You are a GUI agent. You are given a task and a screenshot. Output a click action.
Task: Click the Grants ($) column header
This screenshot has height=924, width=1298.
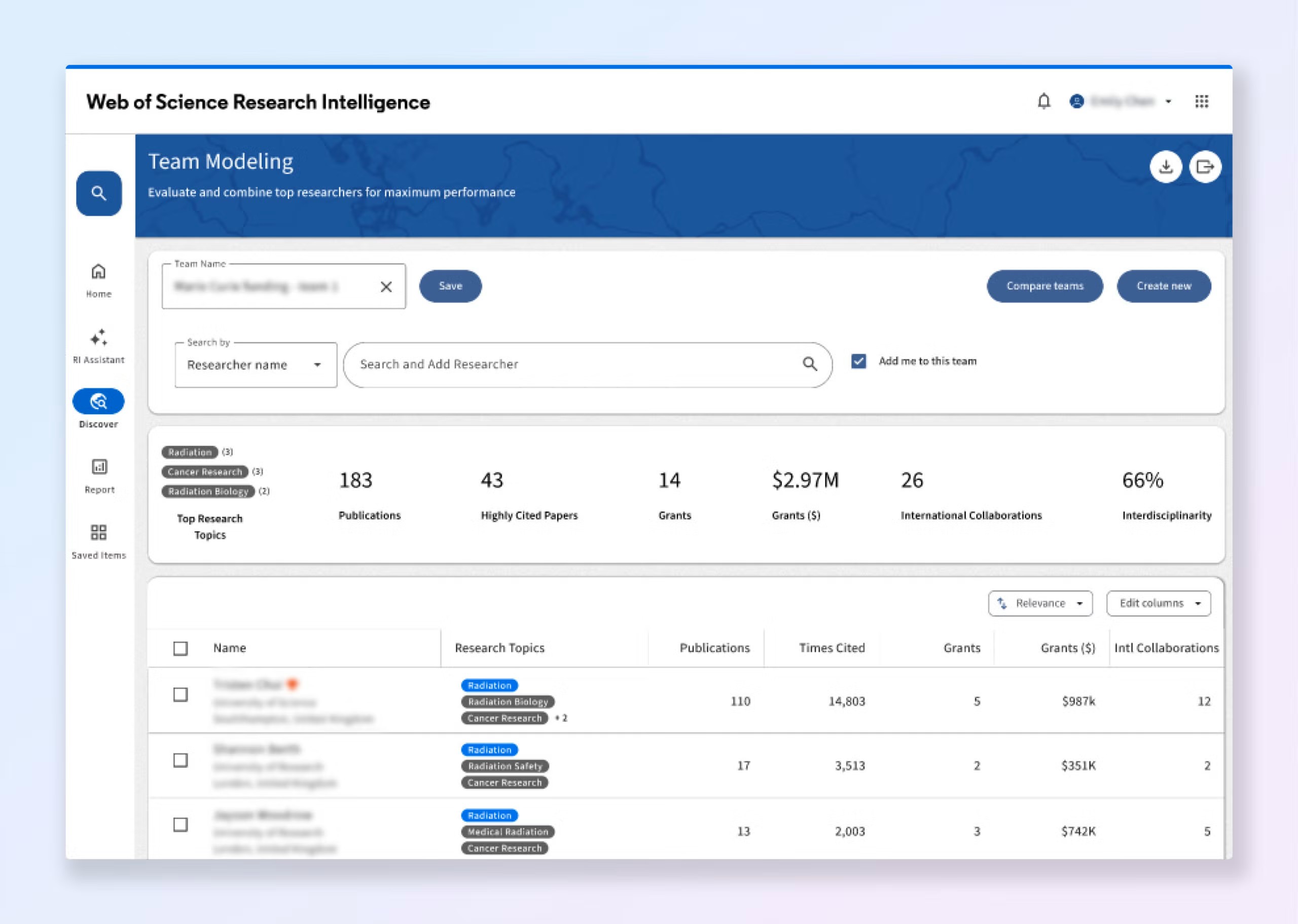[x=1067, y=648]
